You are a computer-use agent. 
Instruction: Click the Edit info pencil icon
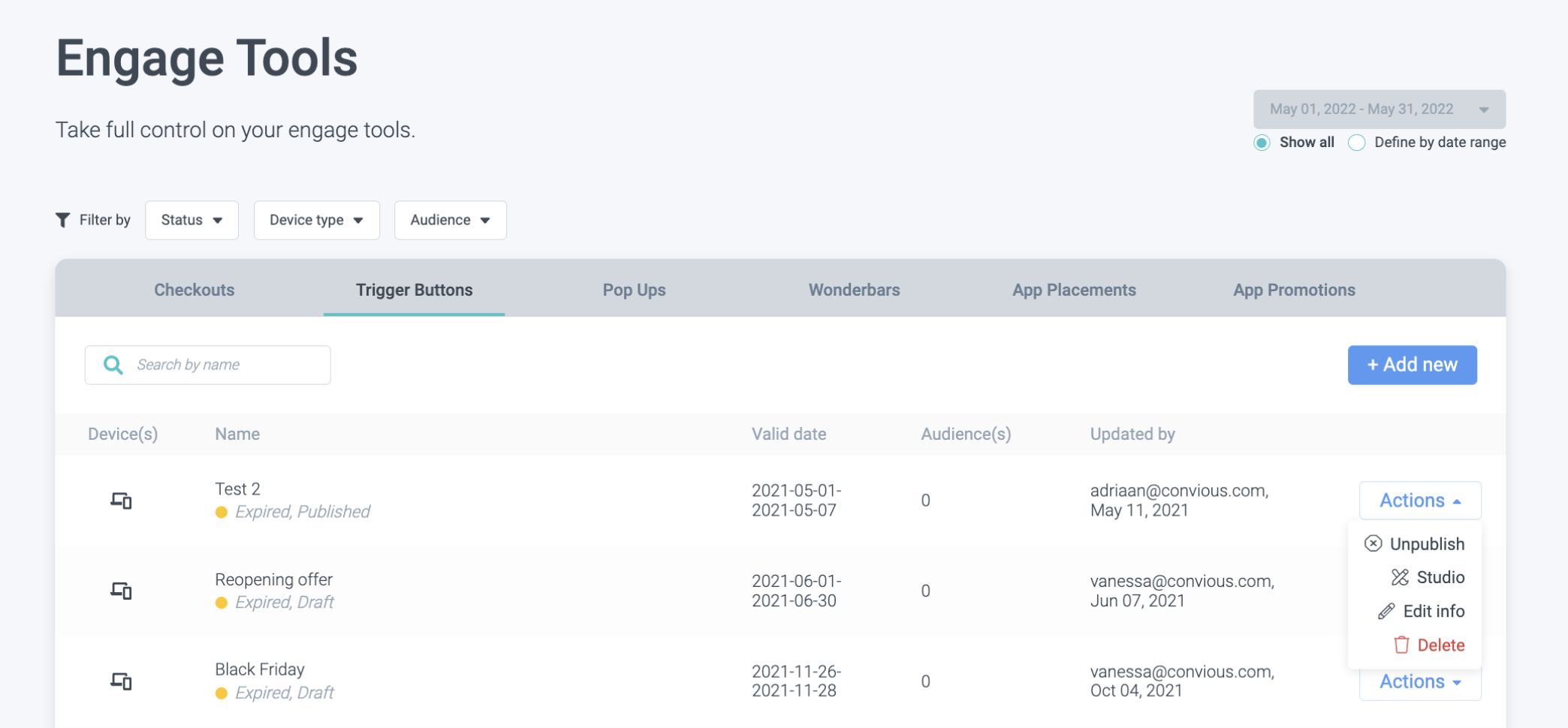1386,611
